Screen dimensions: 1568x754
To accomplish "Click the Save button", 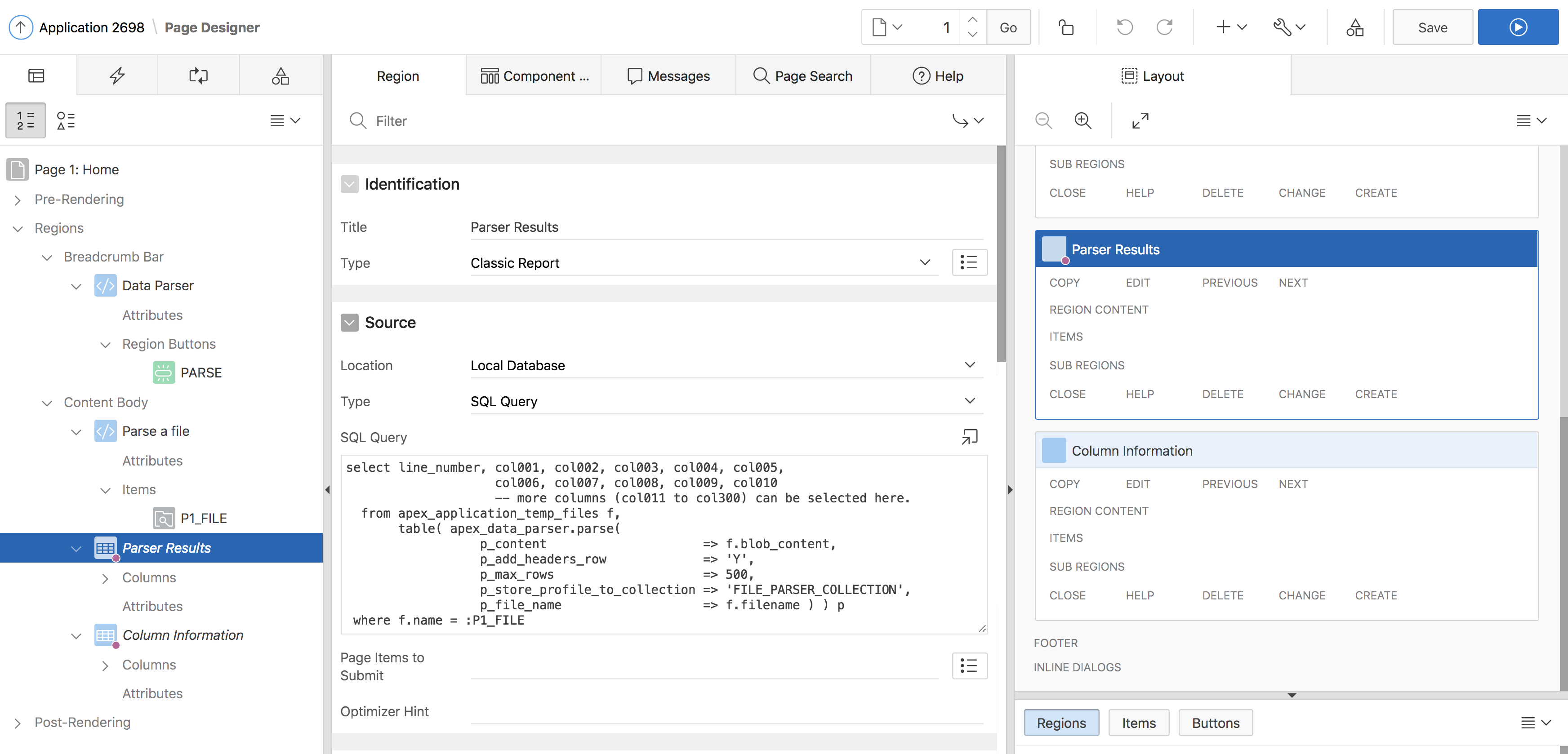I will (x=1432, y=27).
